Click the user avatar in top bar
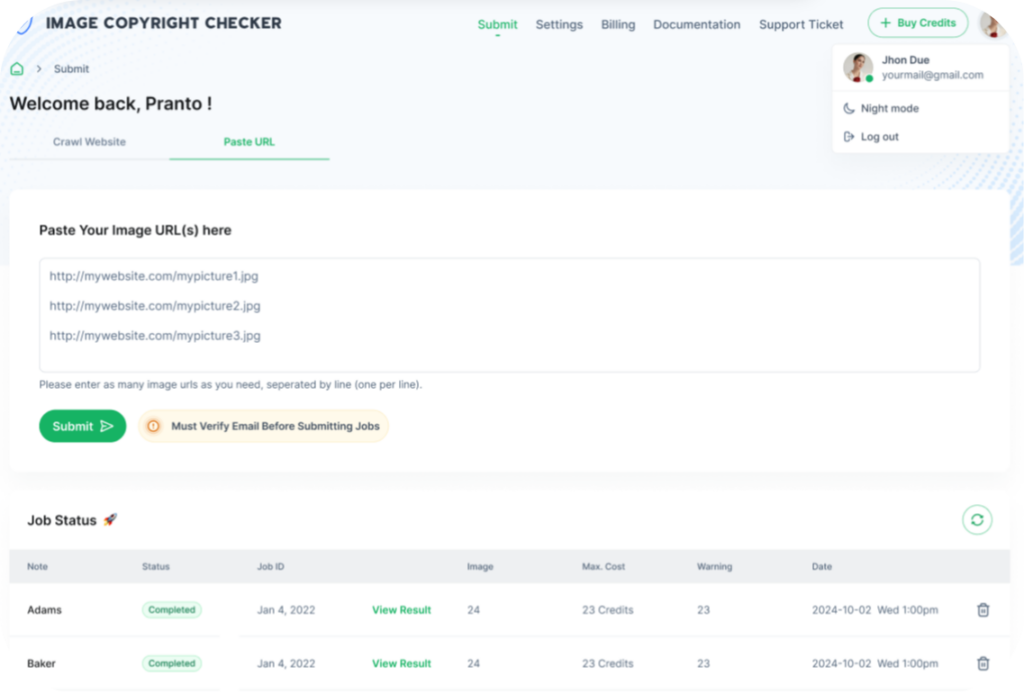This screenshot has width=1024, height=694. 992,24
